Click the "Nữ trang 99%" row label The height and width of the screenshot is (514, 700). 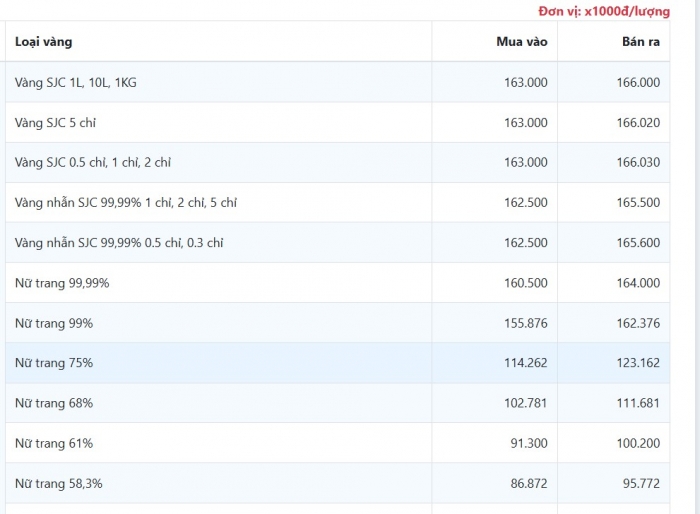tap(54, 323)
